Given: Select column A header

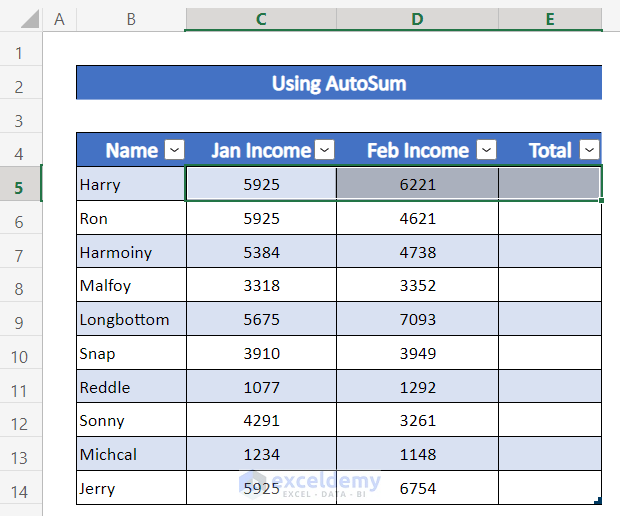Looking at the screenshot, I should pos(59,19).
